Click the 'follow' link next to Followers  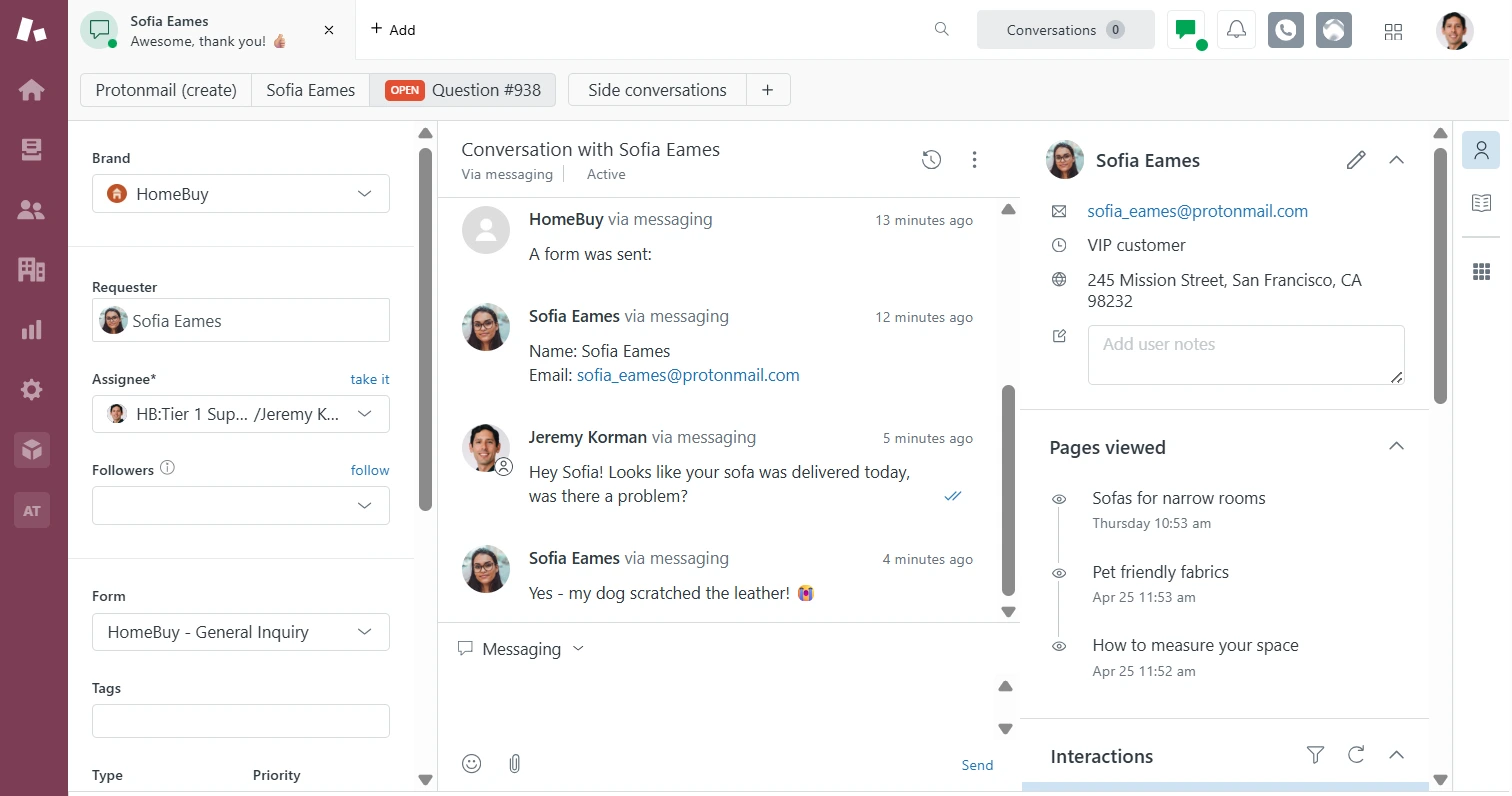click(x=369, y=470)
